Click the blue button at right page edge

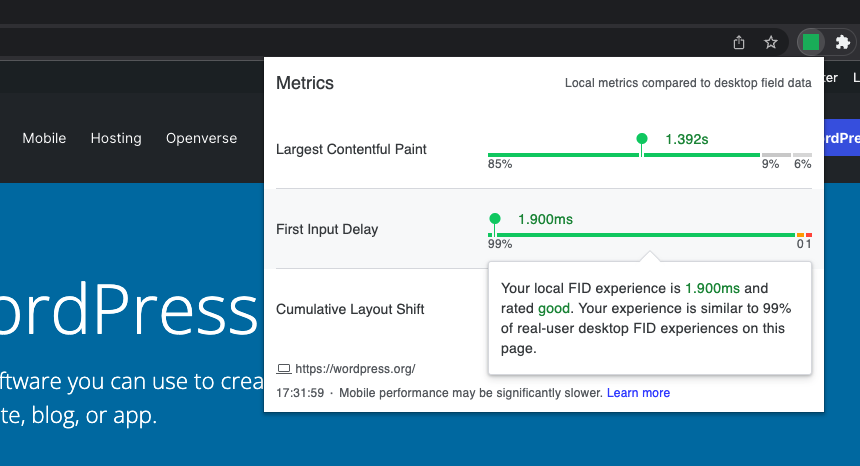[842, 138]
